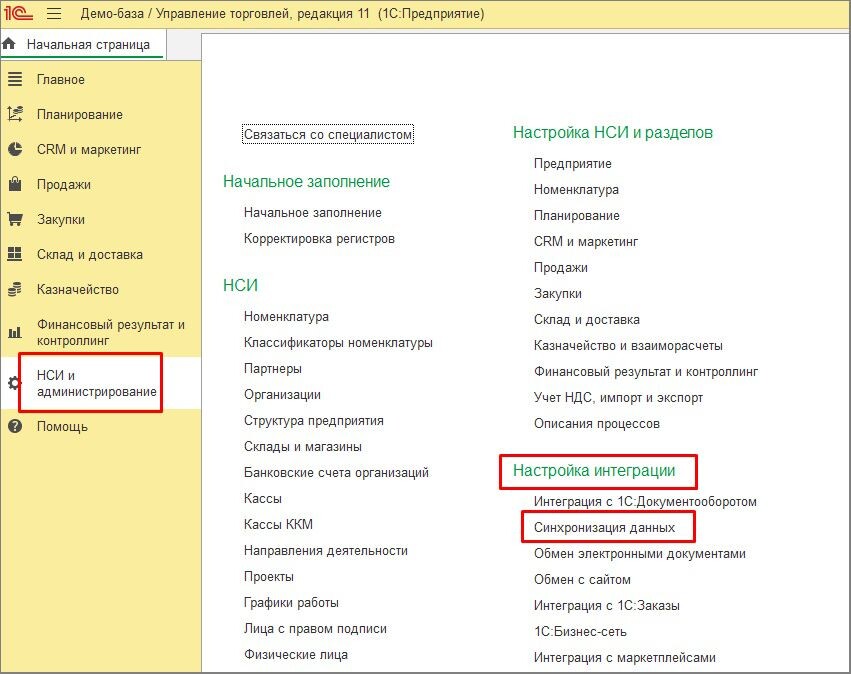851x674 pixels.
Task: Open CRM и маркетинг section in sidebar
Action: click(x=89, y=149)
